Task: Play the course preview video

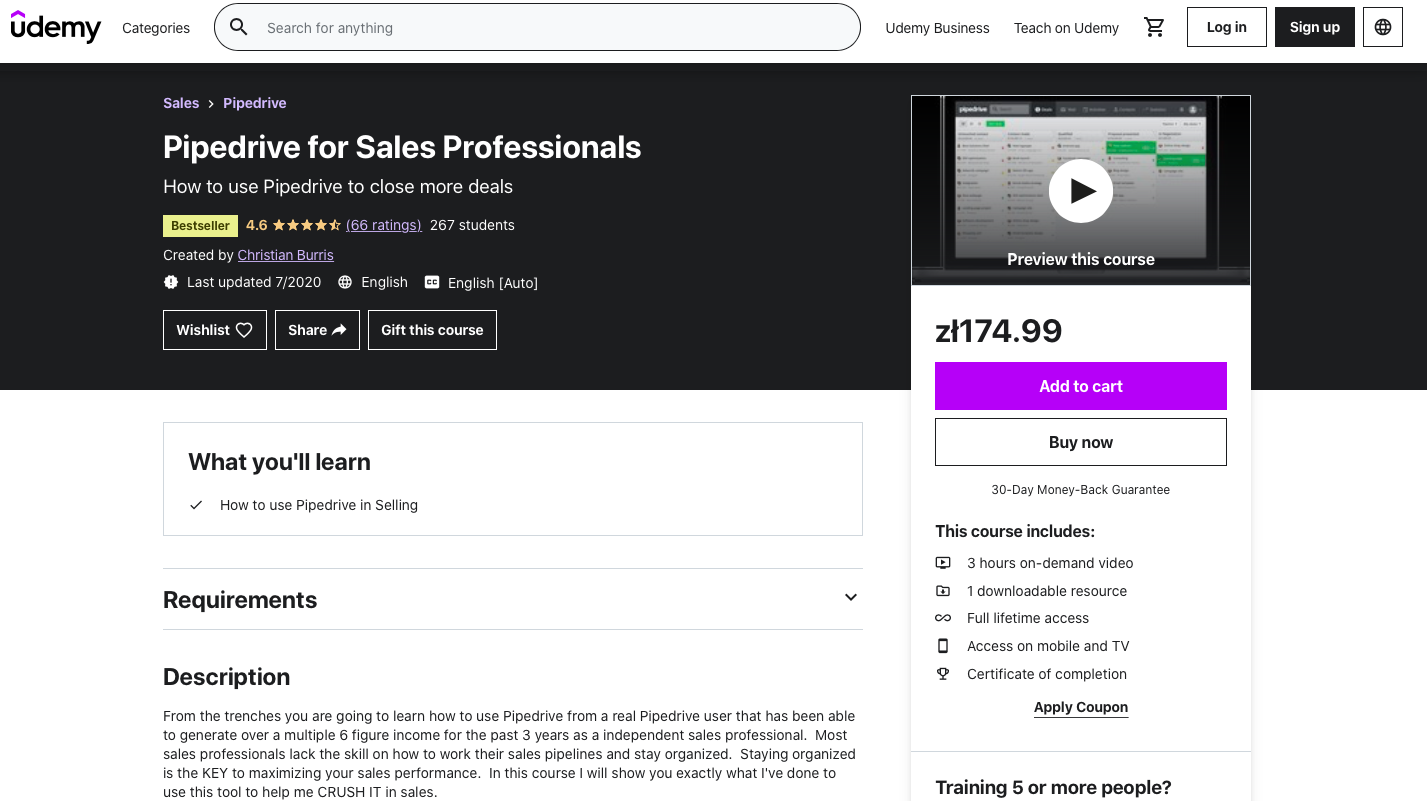Action: click(1081, 190)
